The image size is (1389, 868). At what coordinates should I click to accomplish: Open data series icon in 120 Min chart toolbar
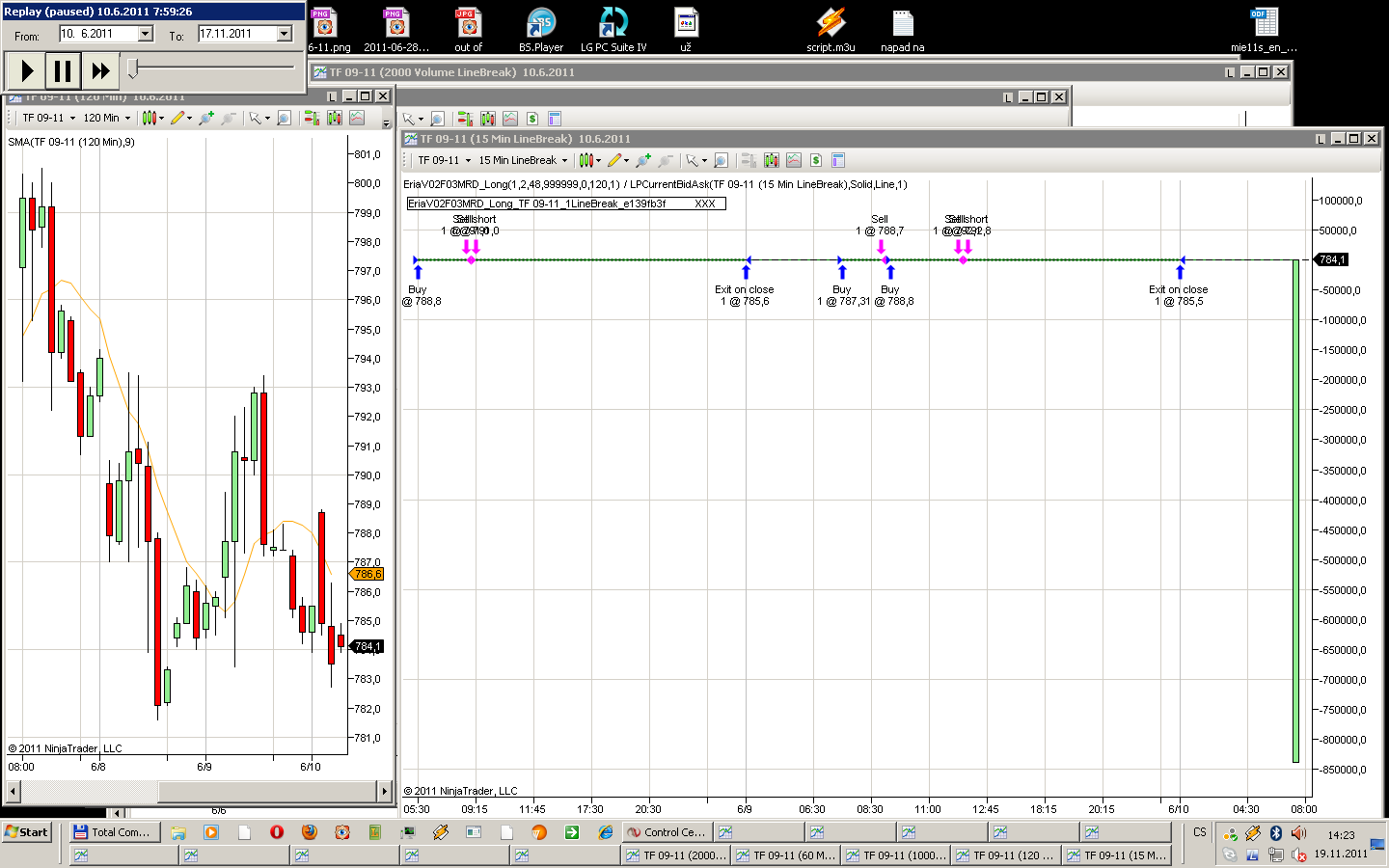pyautogui.click(x=335, y=118)
